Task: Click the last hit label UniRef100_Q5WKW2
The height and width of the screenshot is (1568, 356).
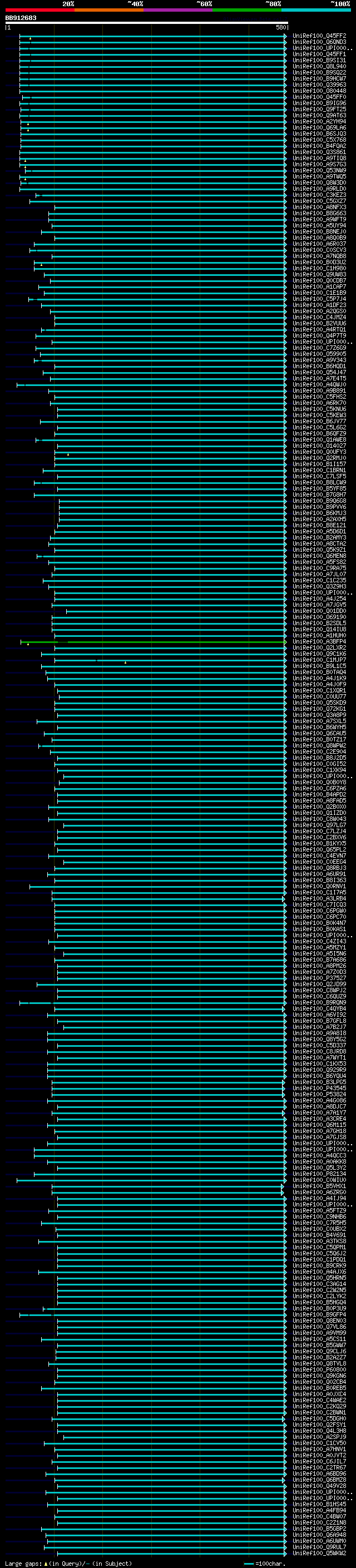Action: click(x=319, y=1554)
